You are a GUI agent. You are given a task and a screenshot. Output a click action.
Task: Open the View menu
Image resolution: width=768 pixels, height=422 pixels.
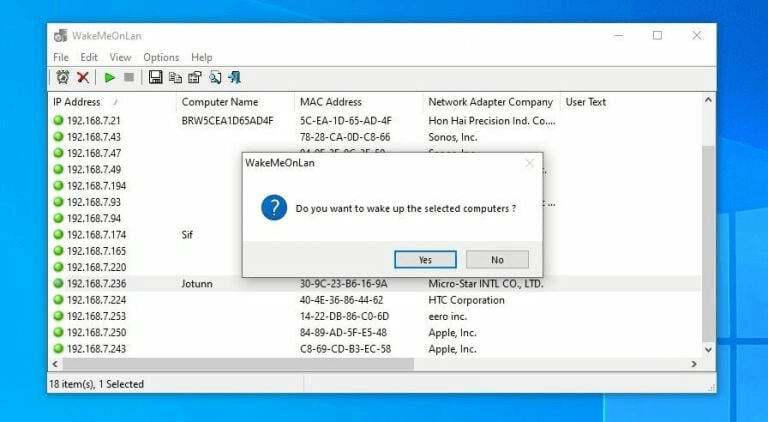click(x=120, y=57)
